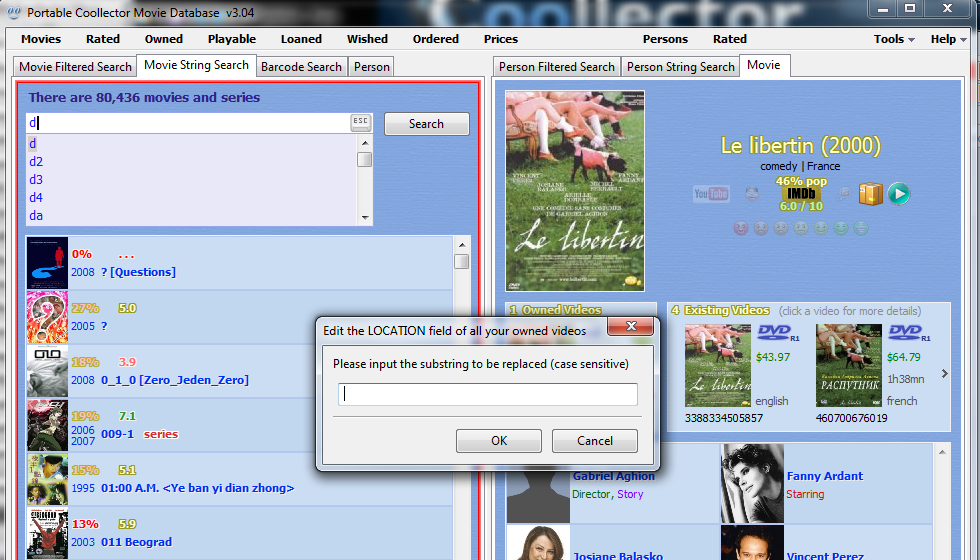Click suggestion list scroll up arrow
The width and height of the screenshot is (980, 560).
pyautogui.click(x=365, y=142)
